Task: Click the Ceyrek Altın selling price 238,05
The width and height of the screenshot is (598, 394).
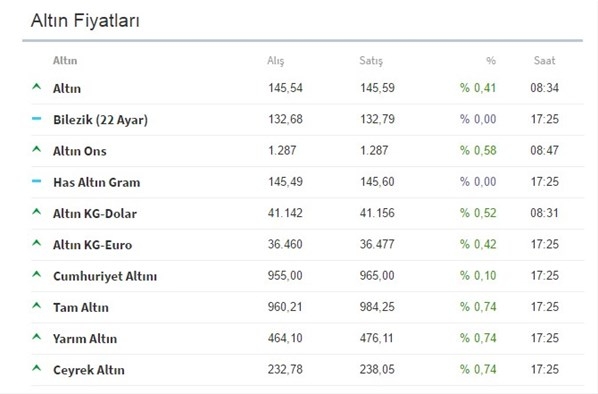Action: (377, 369)
